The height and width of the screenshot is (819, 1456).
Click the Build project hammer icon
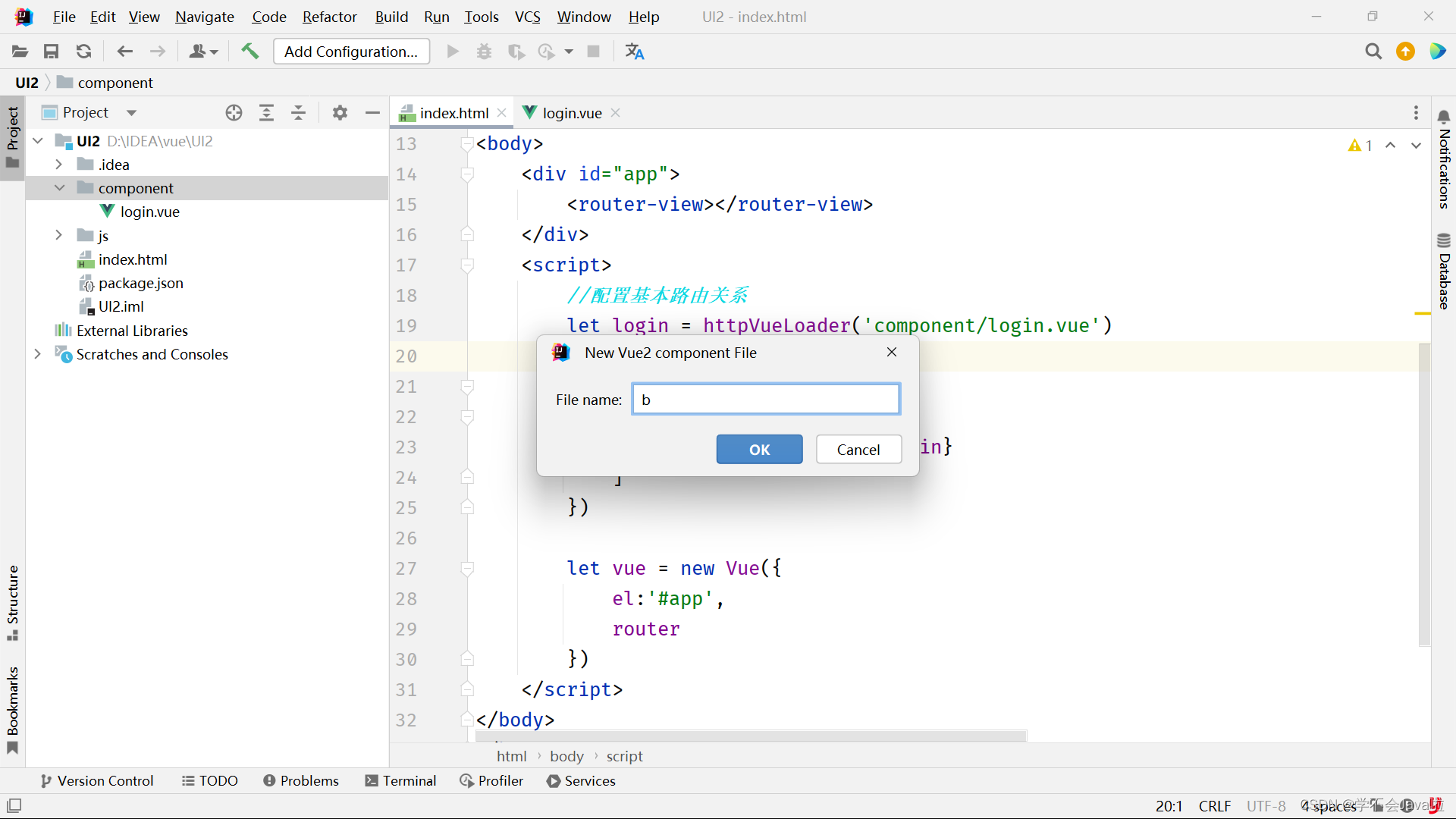[x=249, y=51]
